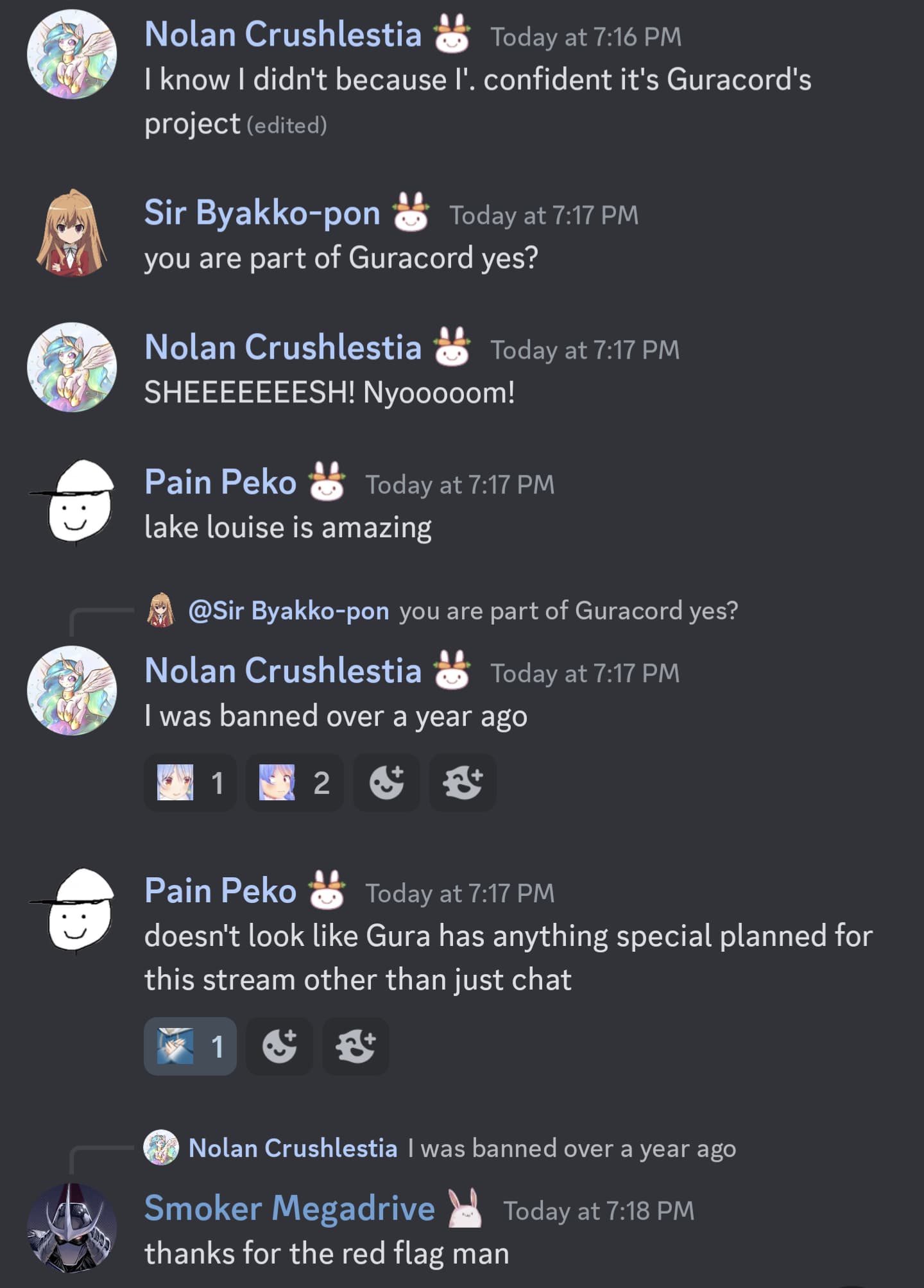Click the Smoker Megadrive username
The width and height of the screenshot is (924, 1288).
289,1208
